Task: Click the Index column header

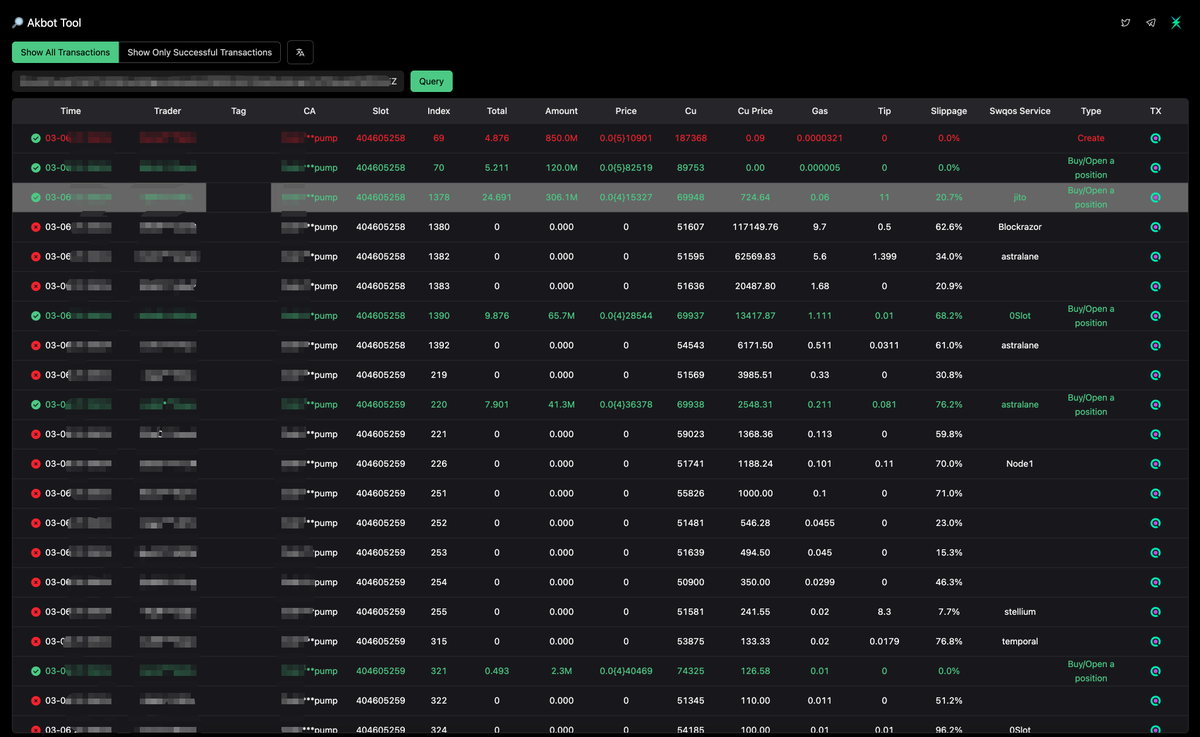Action: pyautogui.click(x=438, y=111)
